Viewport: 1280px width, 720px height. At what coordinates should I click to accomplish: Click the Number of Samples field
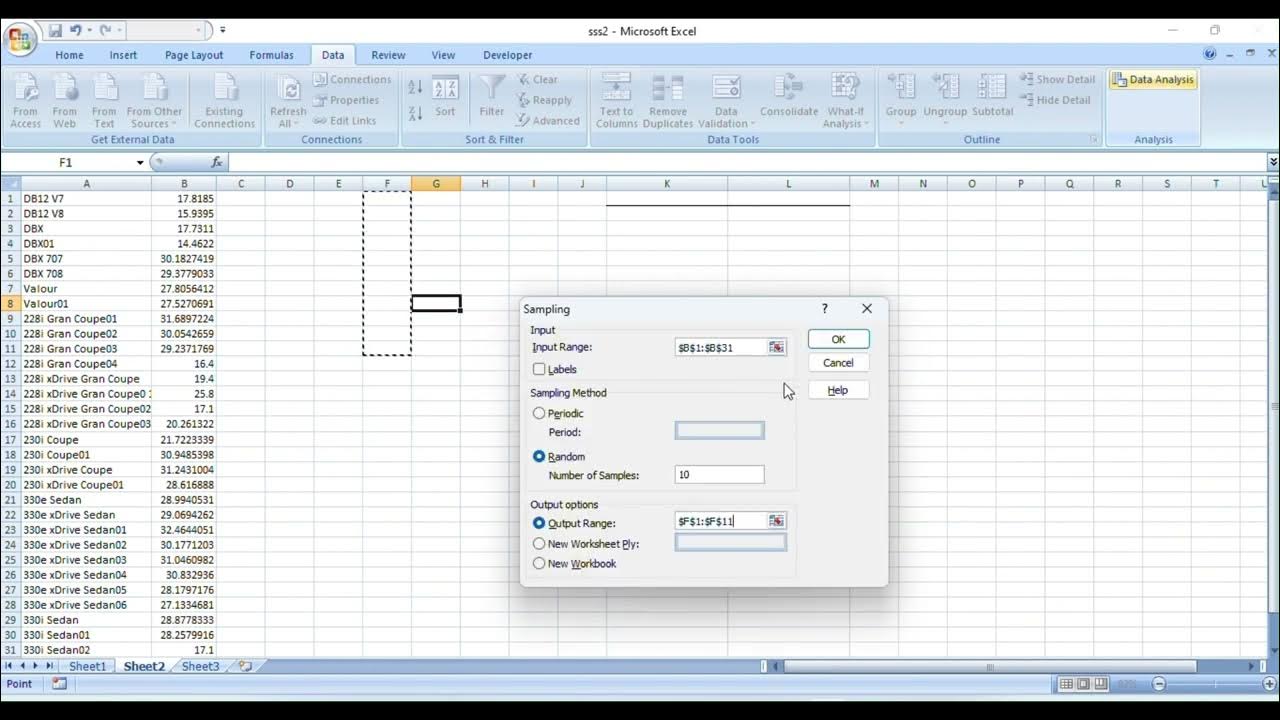pos(719,475)
